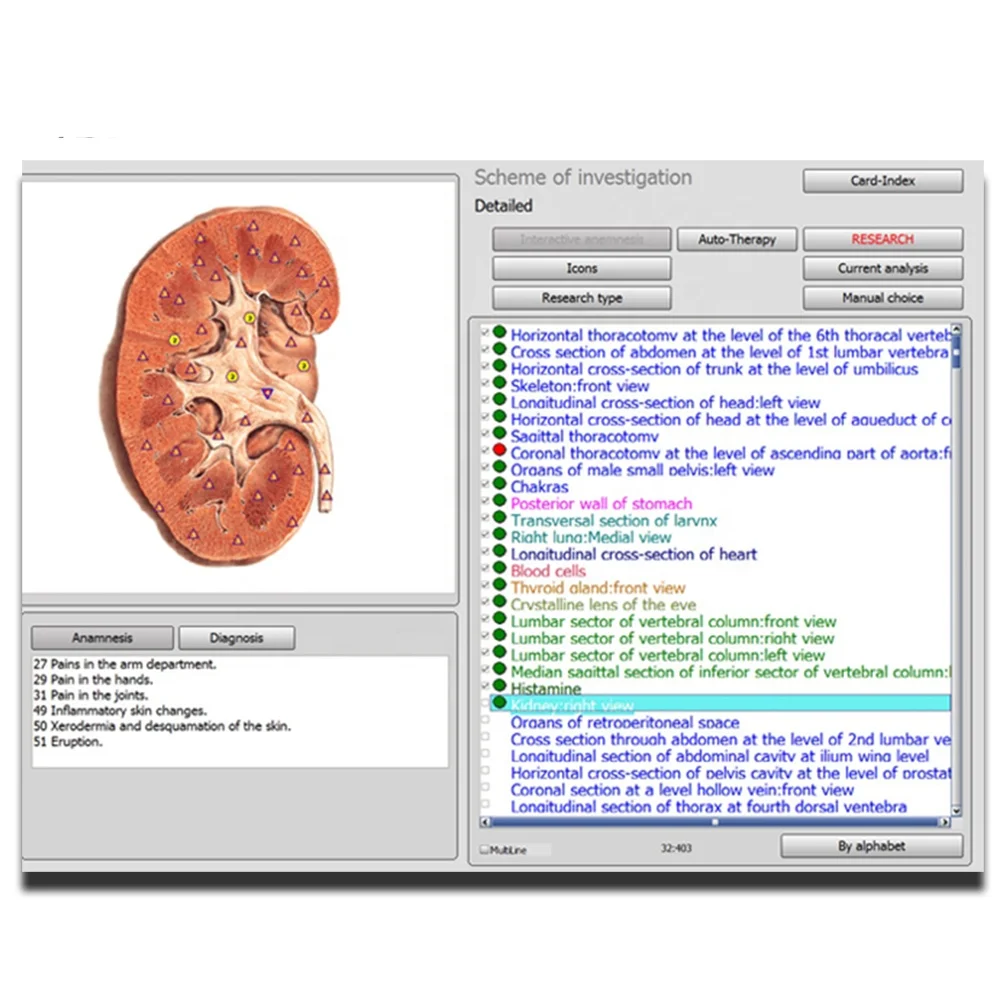The image size is (1000, 1000).
Task: Click '29 Pain in the hands.' entry
Action: coord(93,679)
